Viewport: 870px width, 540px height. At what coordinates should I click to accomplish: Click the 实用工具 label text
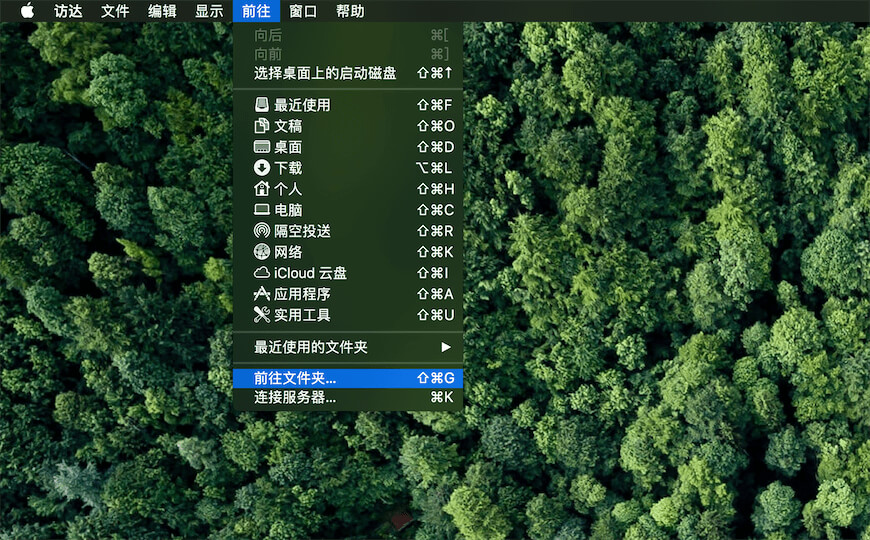point(302,315)
